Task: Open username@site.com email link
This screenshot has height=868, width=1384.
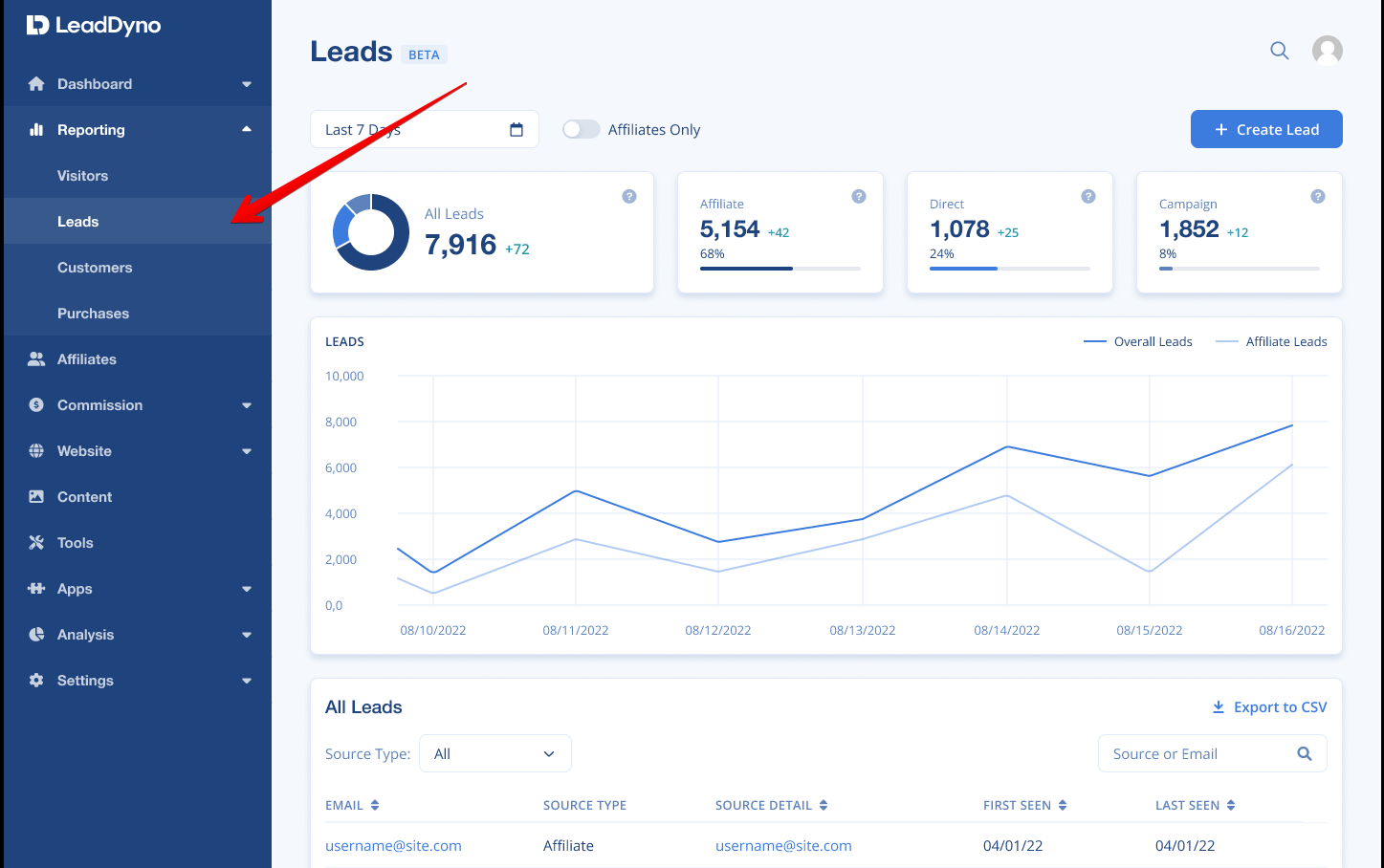Action: tap(393, 846)
